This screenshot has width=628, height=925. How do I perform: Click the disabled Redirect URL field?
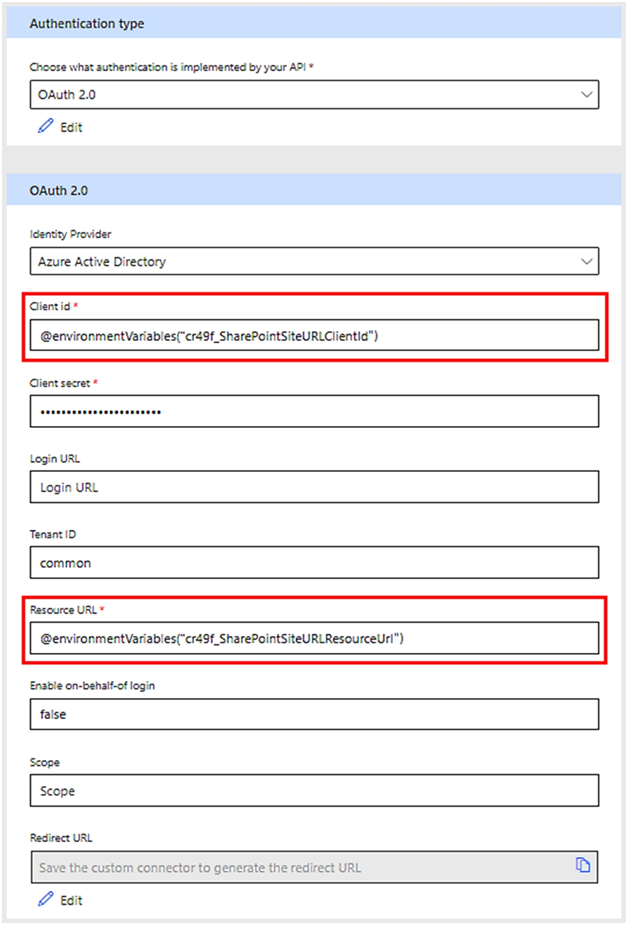click(300, 867)
